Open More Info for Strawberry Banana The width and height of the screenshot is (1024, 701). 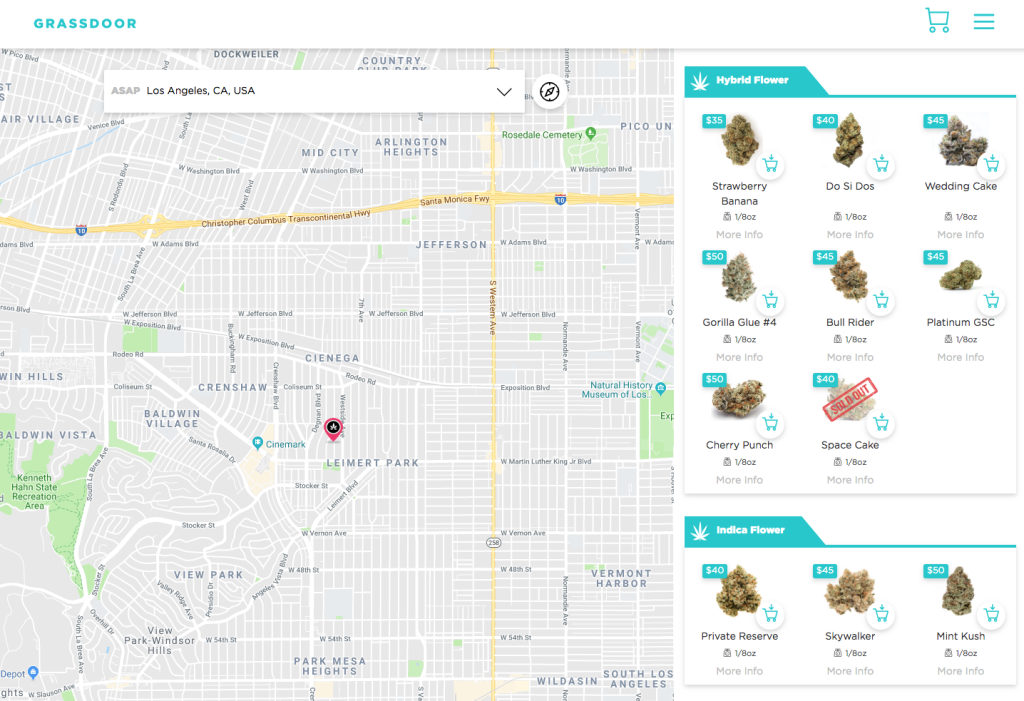[739, 235]
